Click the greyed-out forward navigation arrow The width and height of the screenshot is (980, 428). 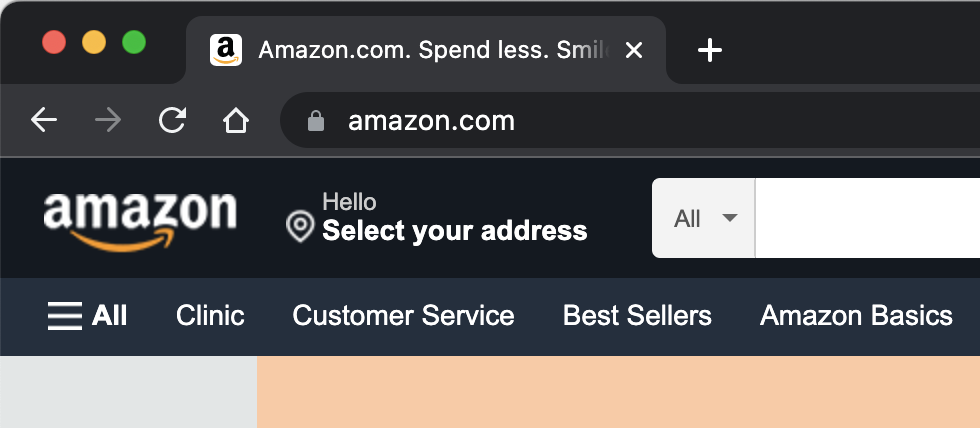[x=108, y=120]
